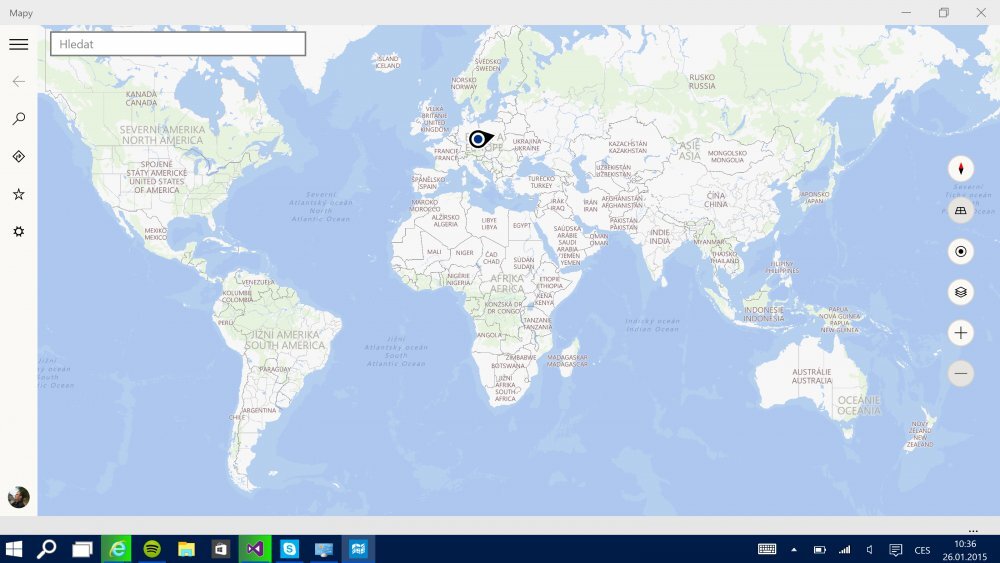Open the remote desktop taskbar icon
Screen dimensions: 1000x563
(324, 549)
